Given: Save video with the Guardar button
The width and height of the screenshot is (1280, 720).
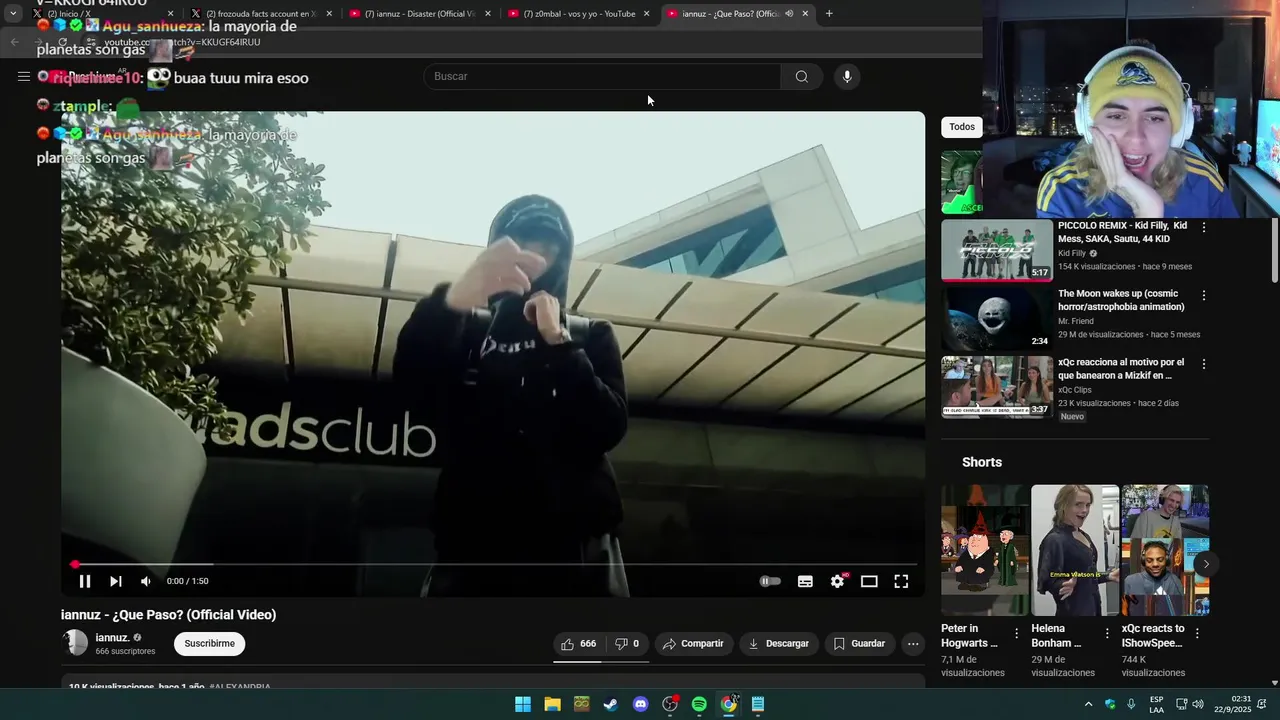Looking at the screenshot, I should 859,644.
